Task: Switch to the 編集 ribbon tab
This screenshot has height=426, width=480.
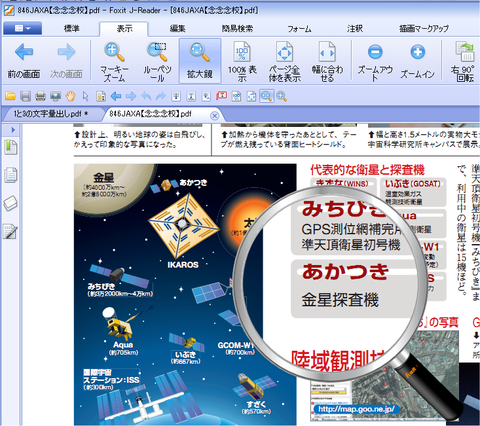Action: click(x=177, y=29)
